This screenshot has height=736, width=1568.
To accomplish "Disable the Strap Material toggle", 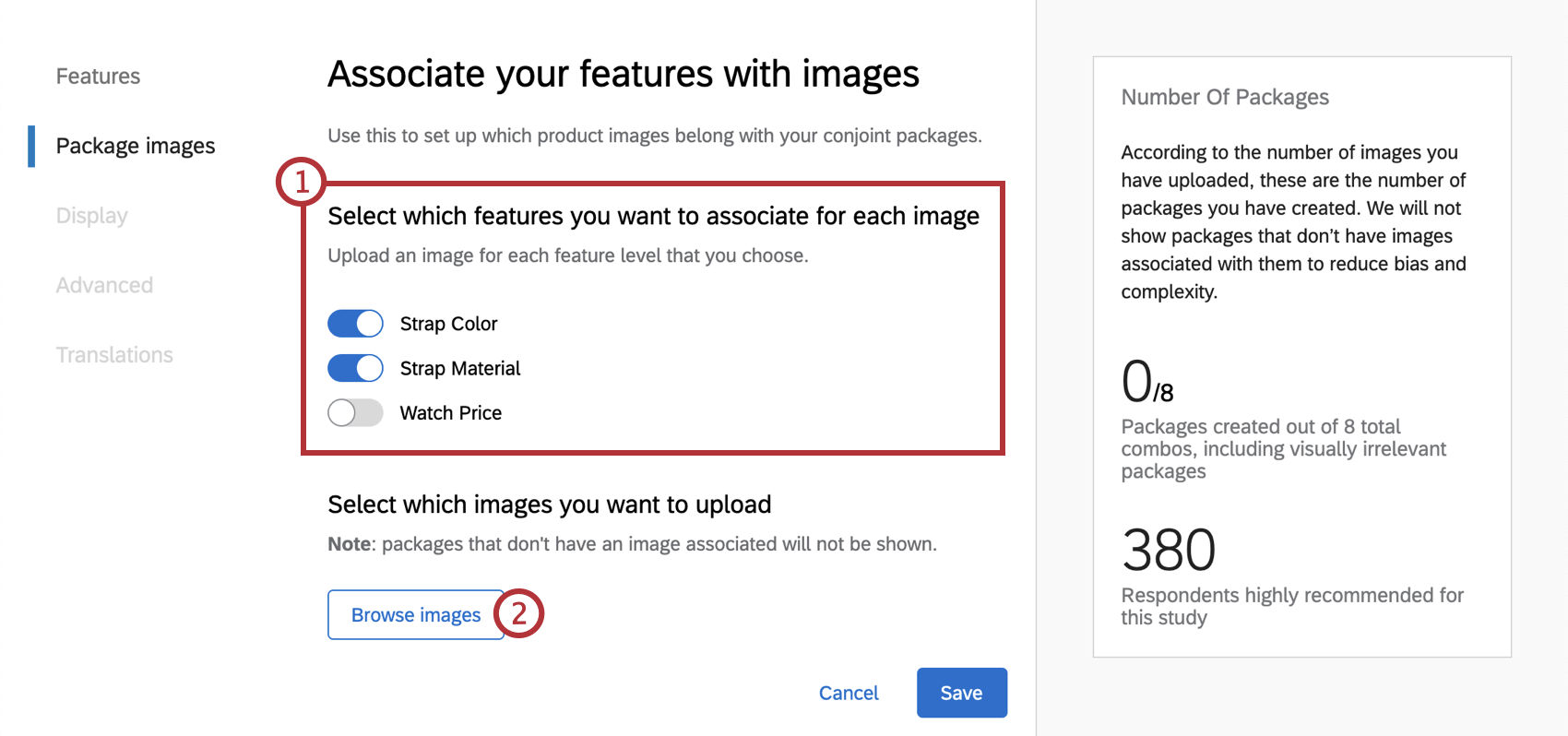I will pyautogui.click(x=355, y=368).
